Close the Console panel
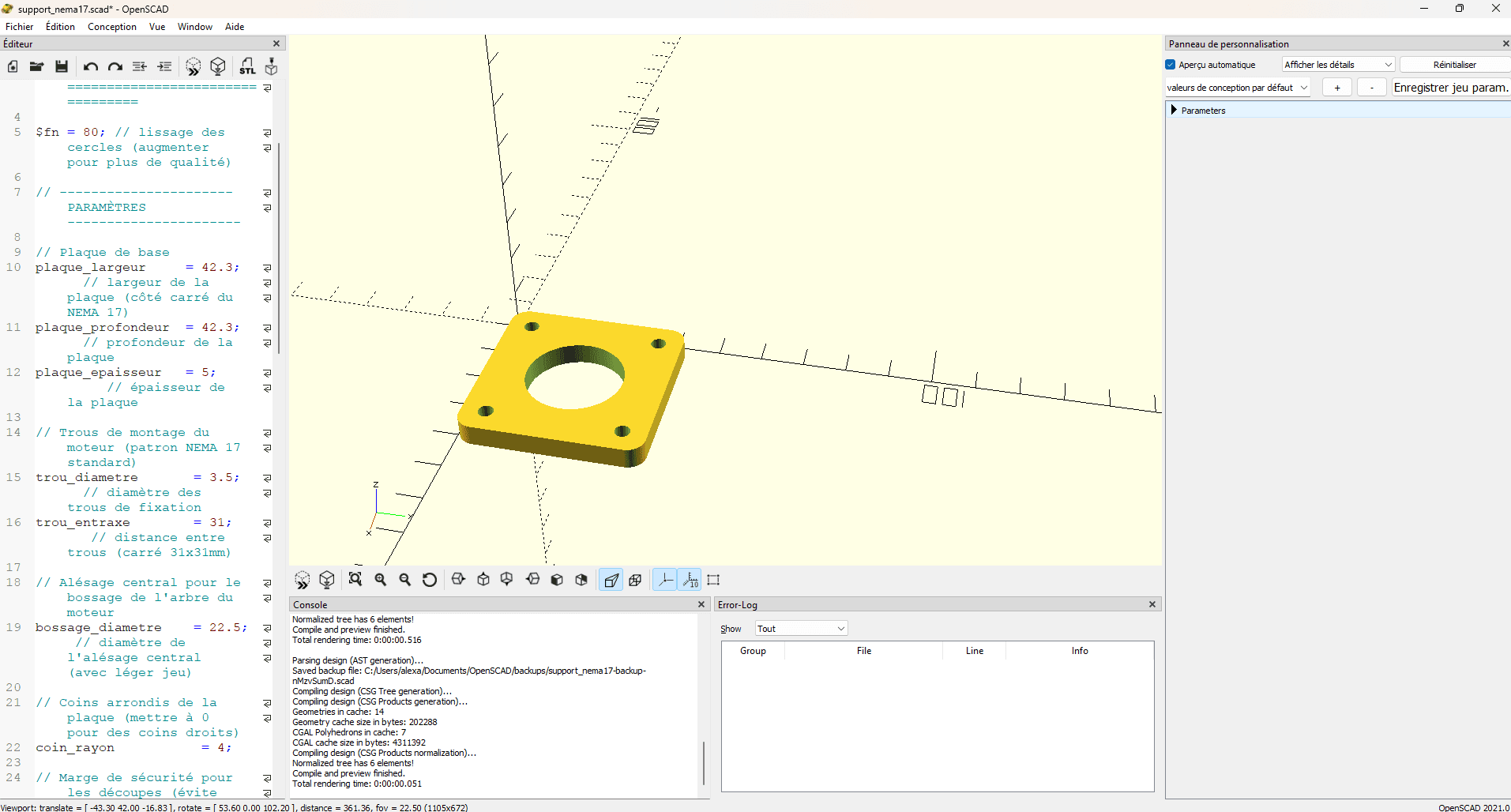This screenshot has width=1511, height=812. [x=701, y=604]
